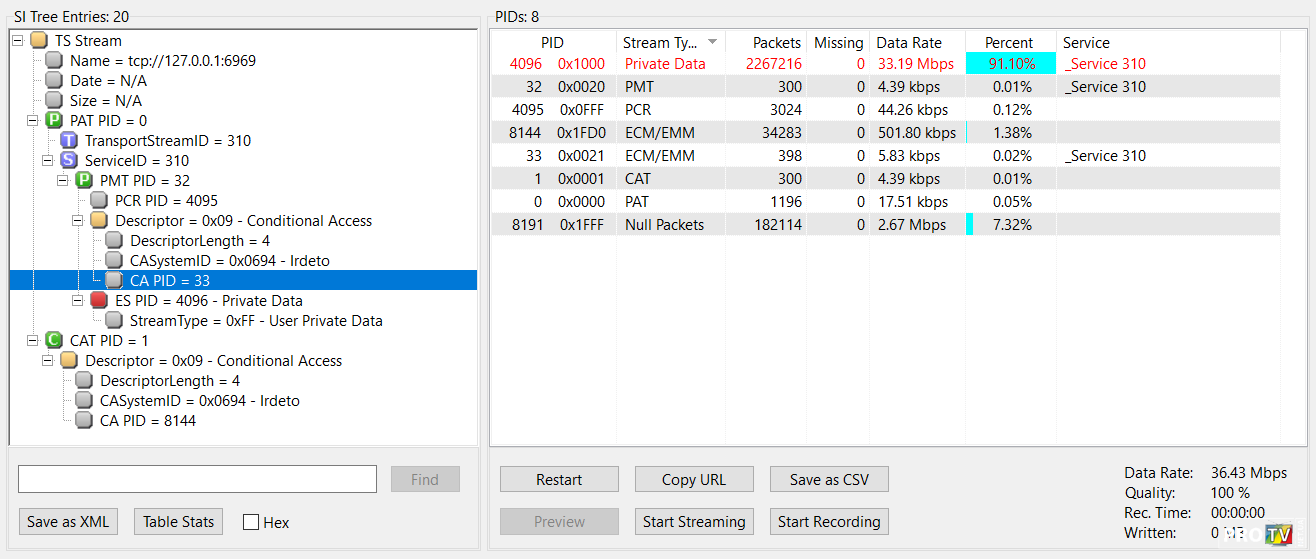Open the Stream Type column filter arrow

click(x=712, y=42)
